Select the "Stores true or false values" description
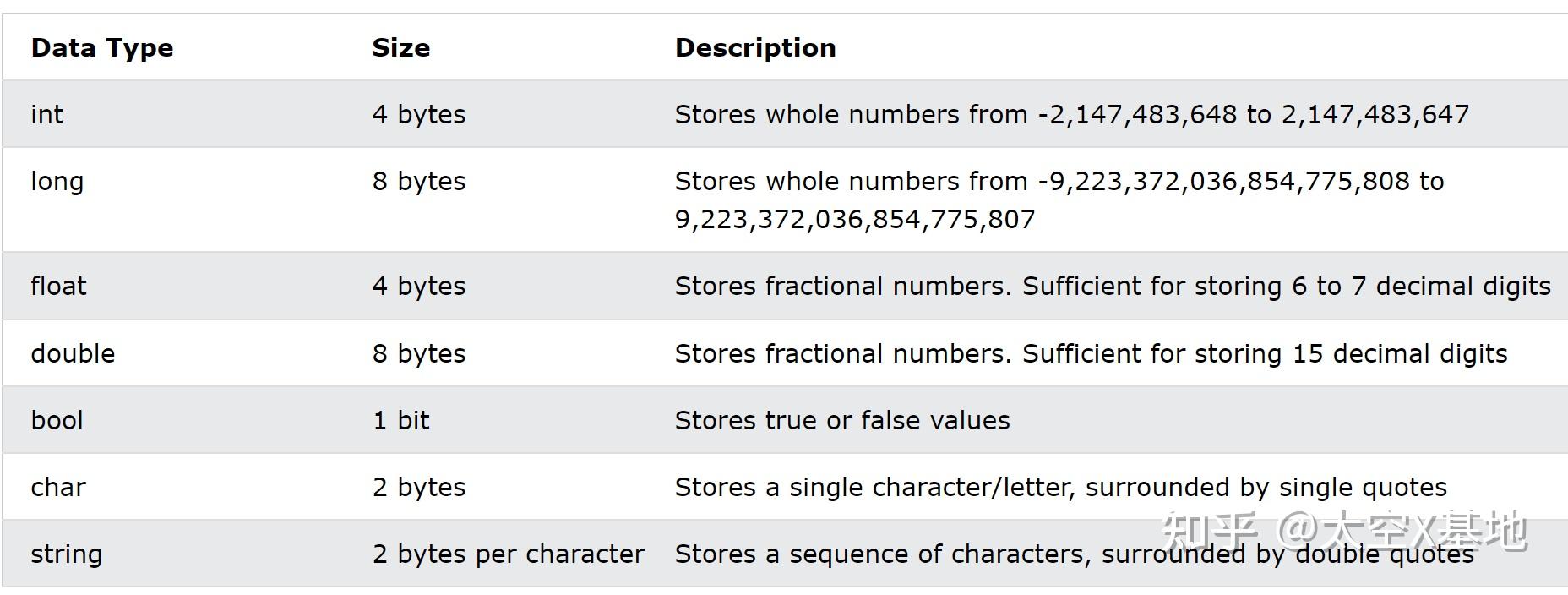The height and width of the screenshot is (595, 1568). click(x=842, y=421)
